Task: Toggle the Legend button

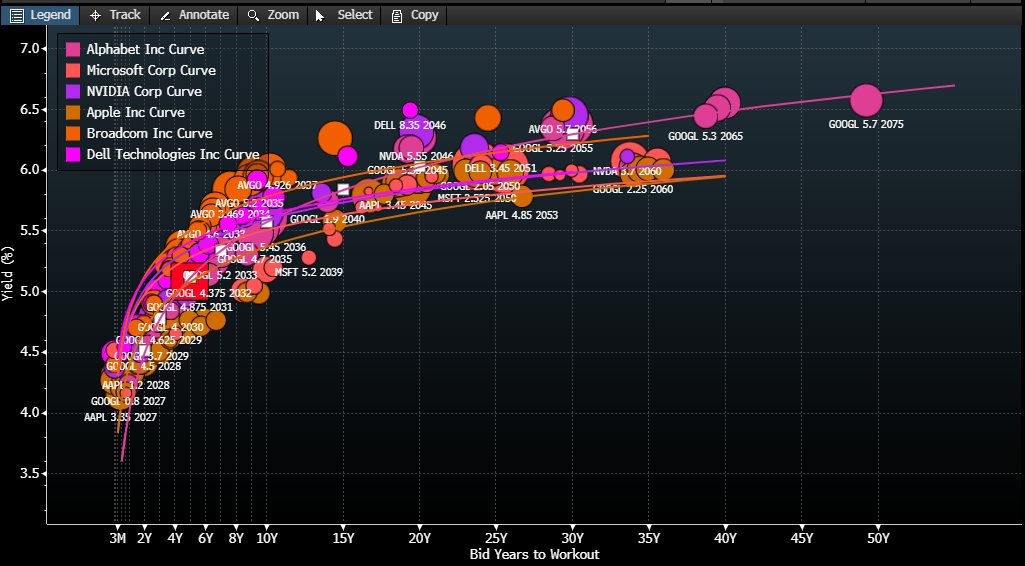Action: (41, 15)
